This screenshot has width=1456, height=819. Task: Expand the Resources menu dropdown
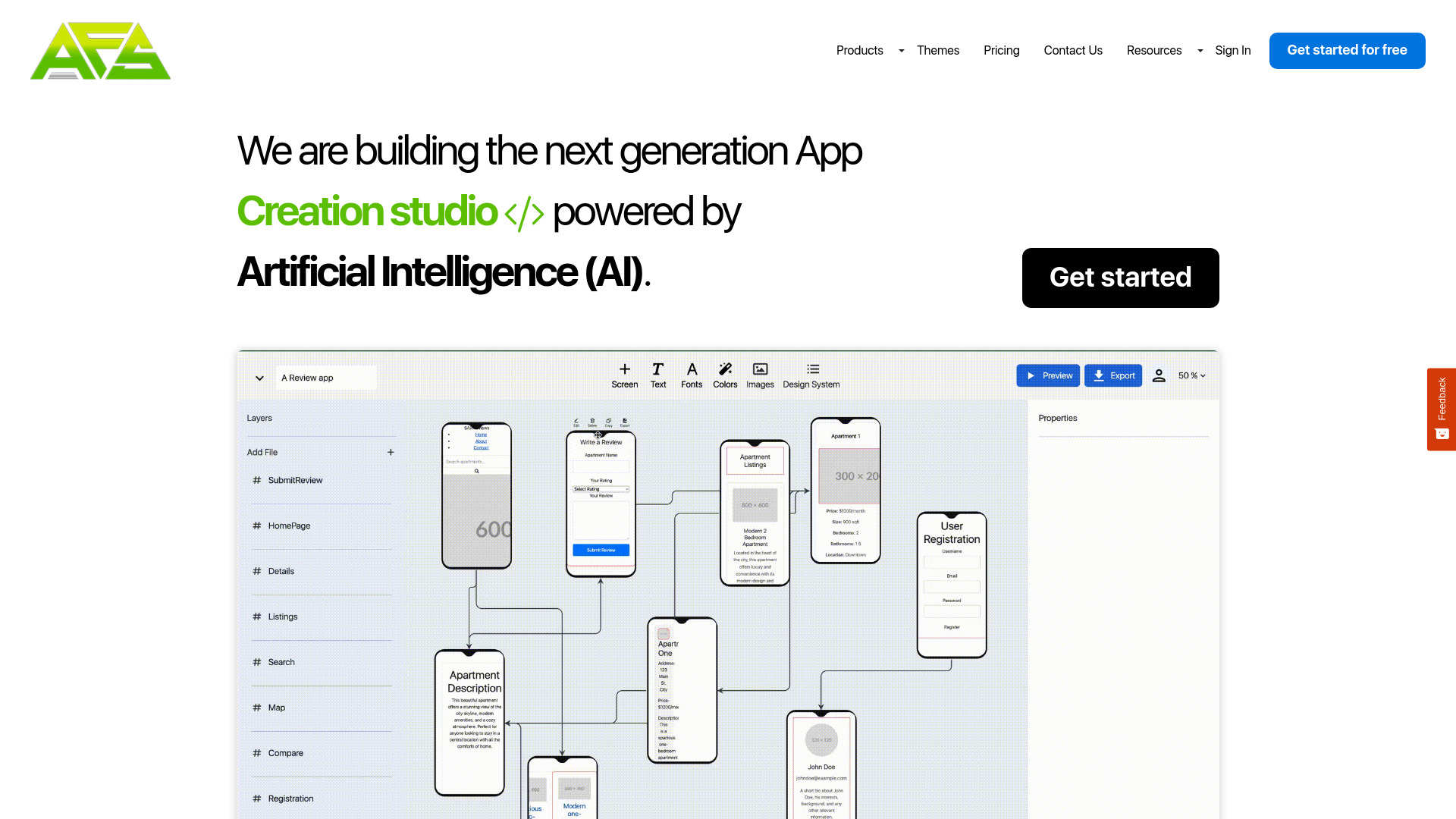coord(1199,50)
